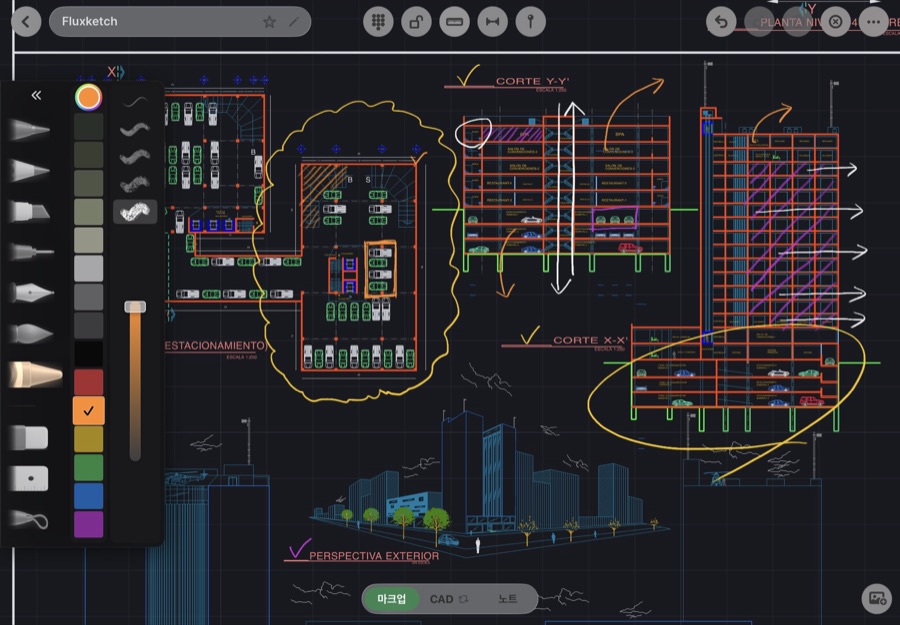Pick the green color swatch
900x625 pixels.
(x=88, y=467)
